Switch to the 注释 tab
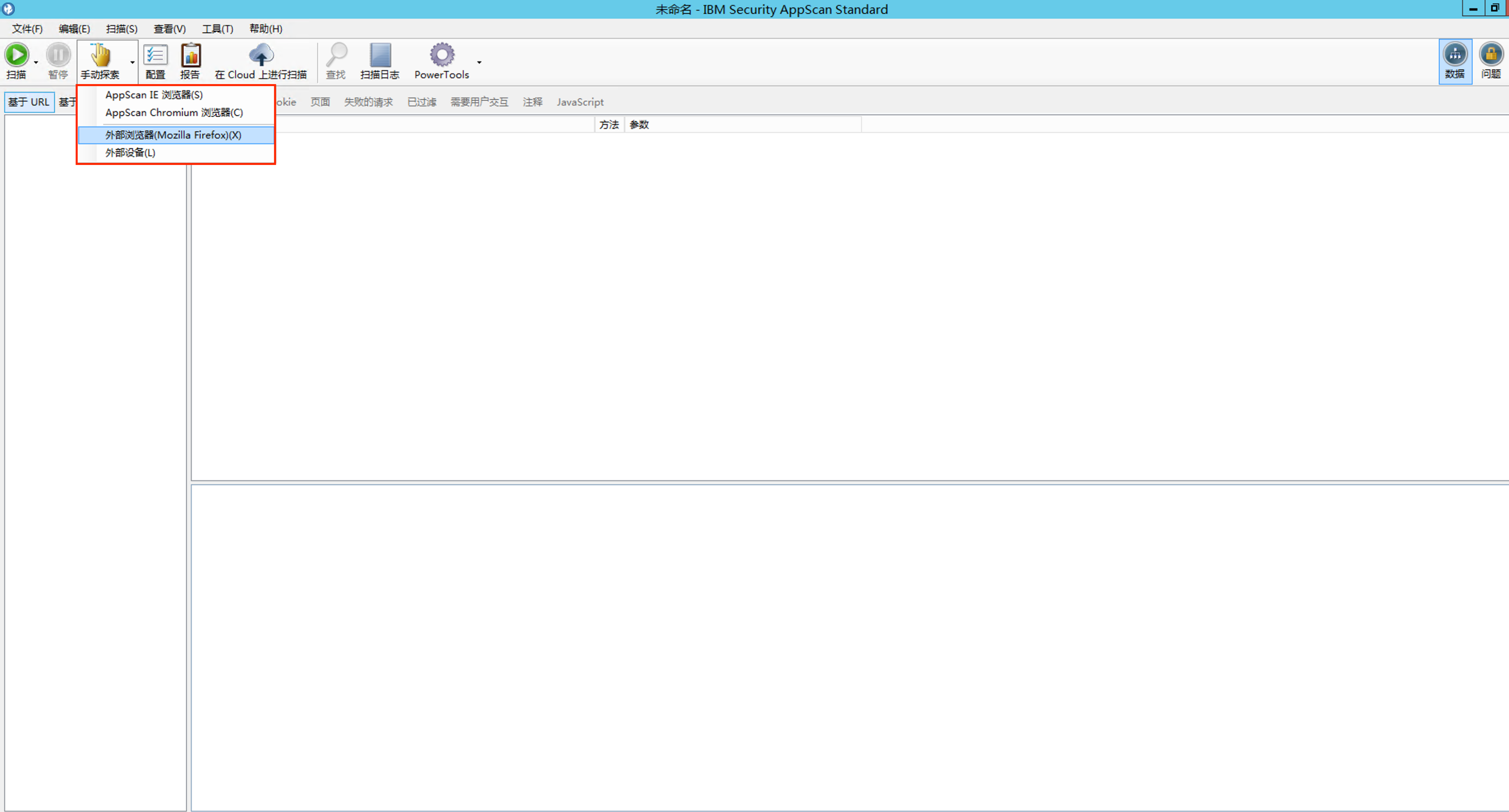The width and height of the screenshot is (1509, 812). pos(532,102)
